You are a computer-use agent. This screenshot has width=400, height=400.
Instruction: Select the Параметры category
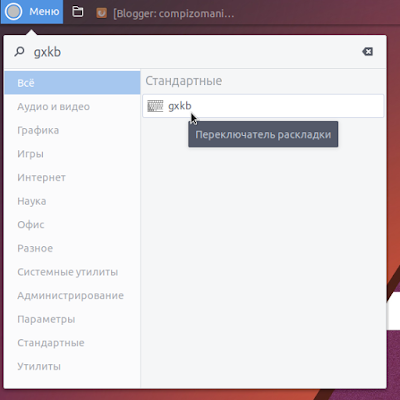coord(72,319)
